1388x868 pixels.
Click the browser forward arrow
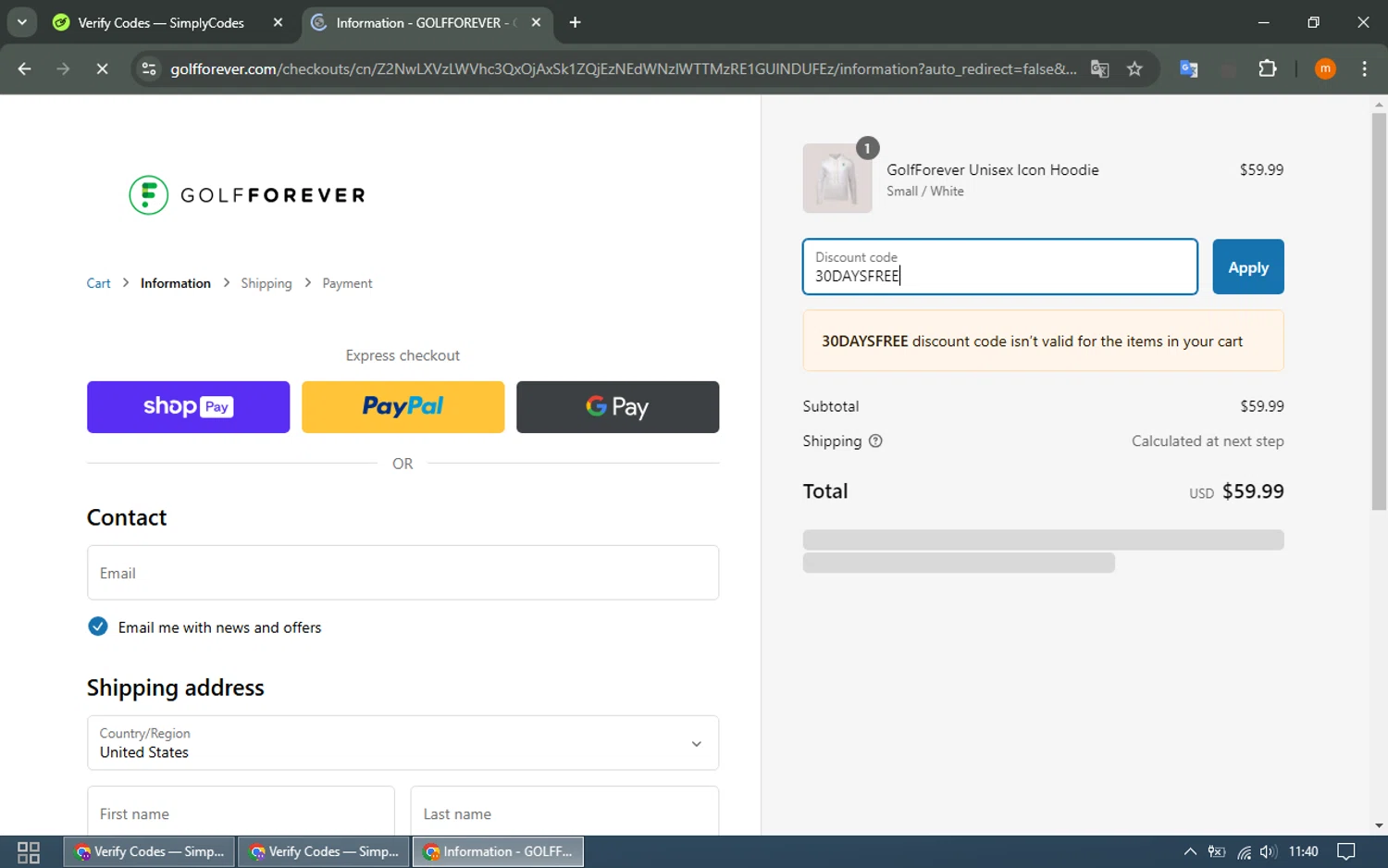(63, 68)
